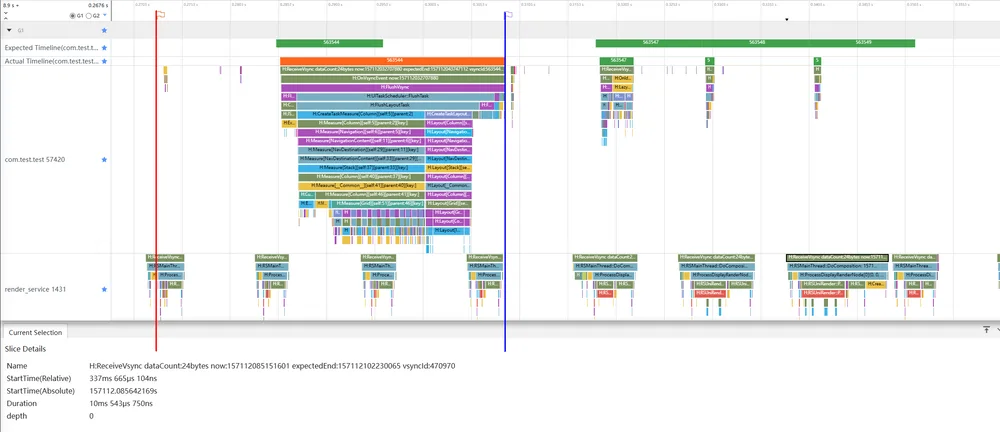The image size is (1000, 432).
Task: Toggle the star on render_service 1431 row
Action: click(x=105, y=289)
